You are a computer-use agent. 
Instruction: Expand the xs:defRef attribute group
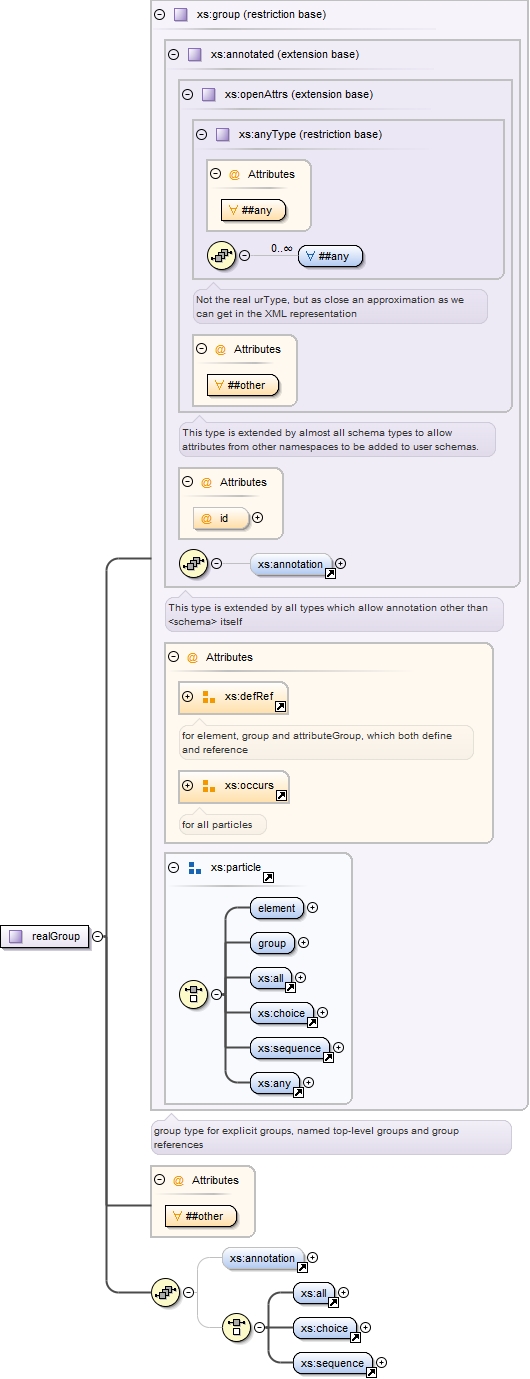tap(187, 696)
